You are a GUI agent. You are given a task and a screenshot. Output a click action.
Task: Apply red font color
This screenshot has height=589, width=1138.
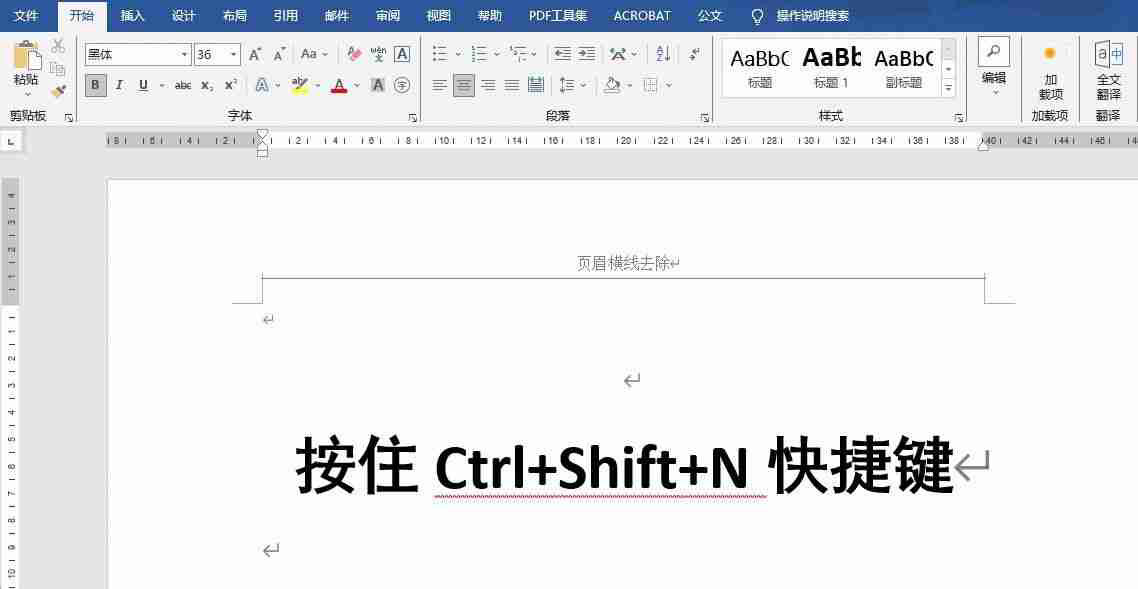click(339, 86)
